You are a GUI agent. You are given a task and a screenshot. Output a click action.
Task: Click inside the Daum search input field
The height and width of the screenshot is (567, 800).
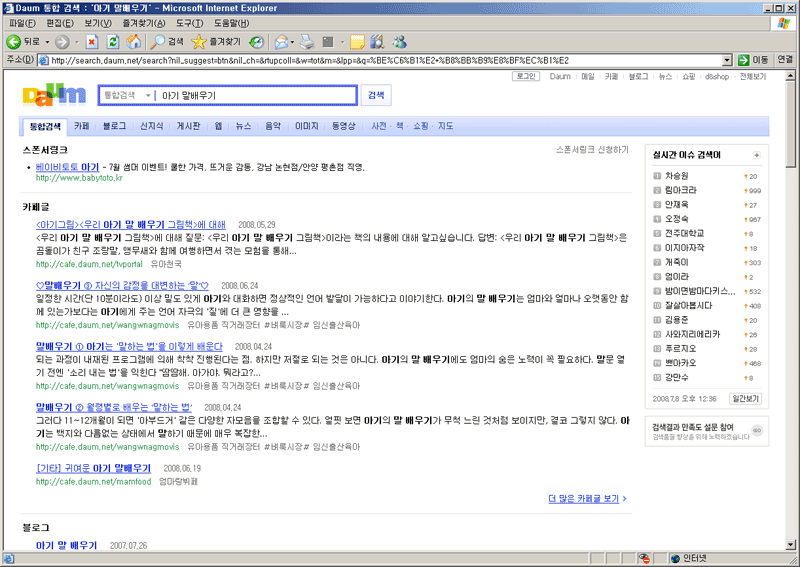tap(257, 95)
